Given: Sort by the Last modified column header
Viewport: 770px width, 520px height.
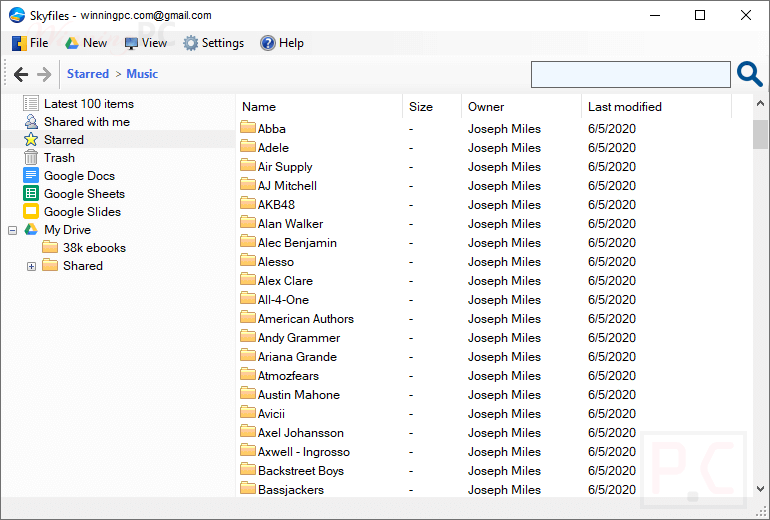Looking at the screenshot, I should pyautogui.click(x=657, y=107).
